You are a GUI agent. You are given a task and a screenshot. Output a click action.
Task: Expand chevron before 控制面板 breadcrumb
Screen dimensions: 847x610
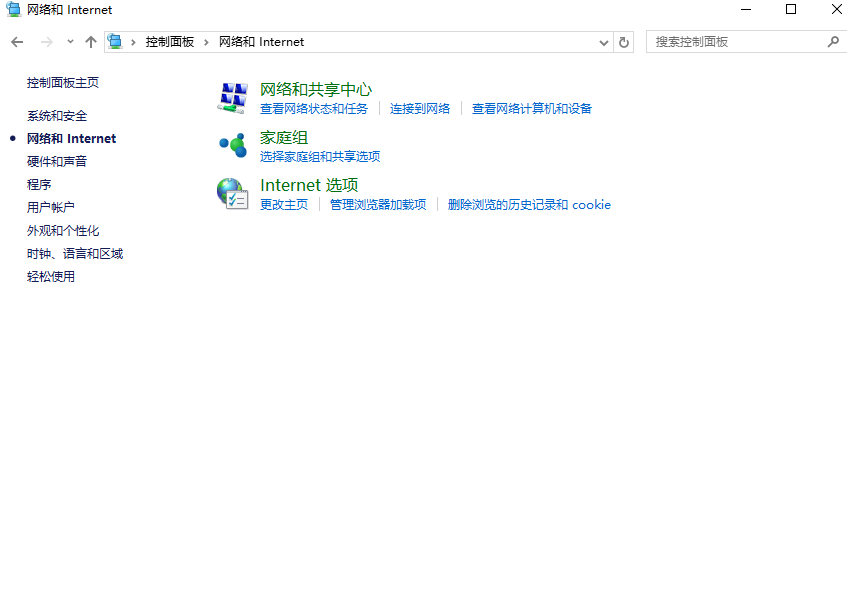pyautogui.click(x=133, y=42)
